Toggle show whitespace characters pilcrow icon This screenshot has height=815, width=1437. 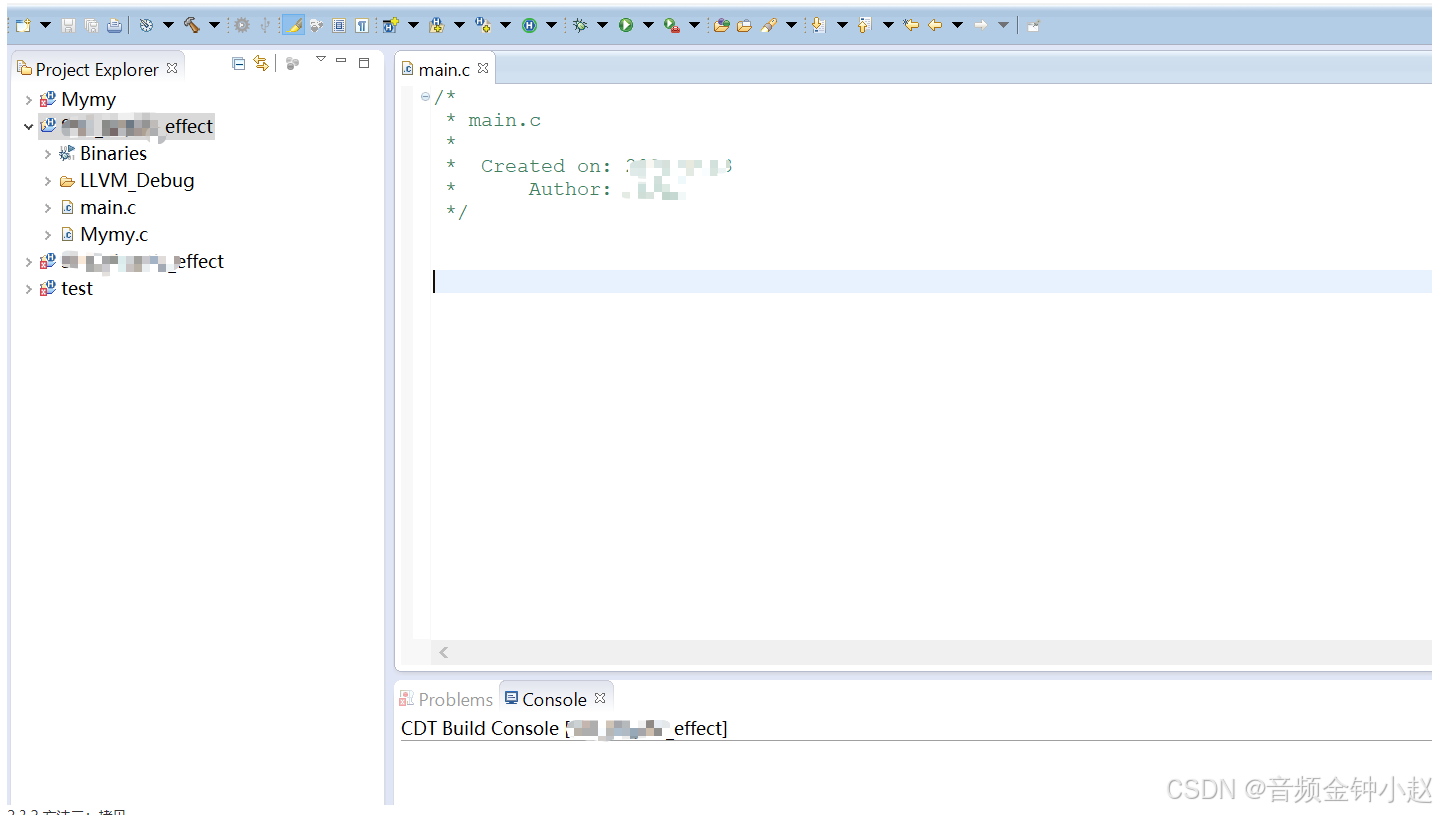[361, 25]
